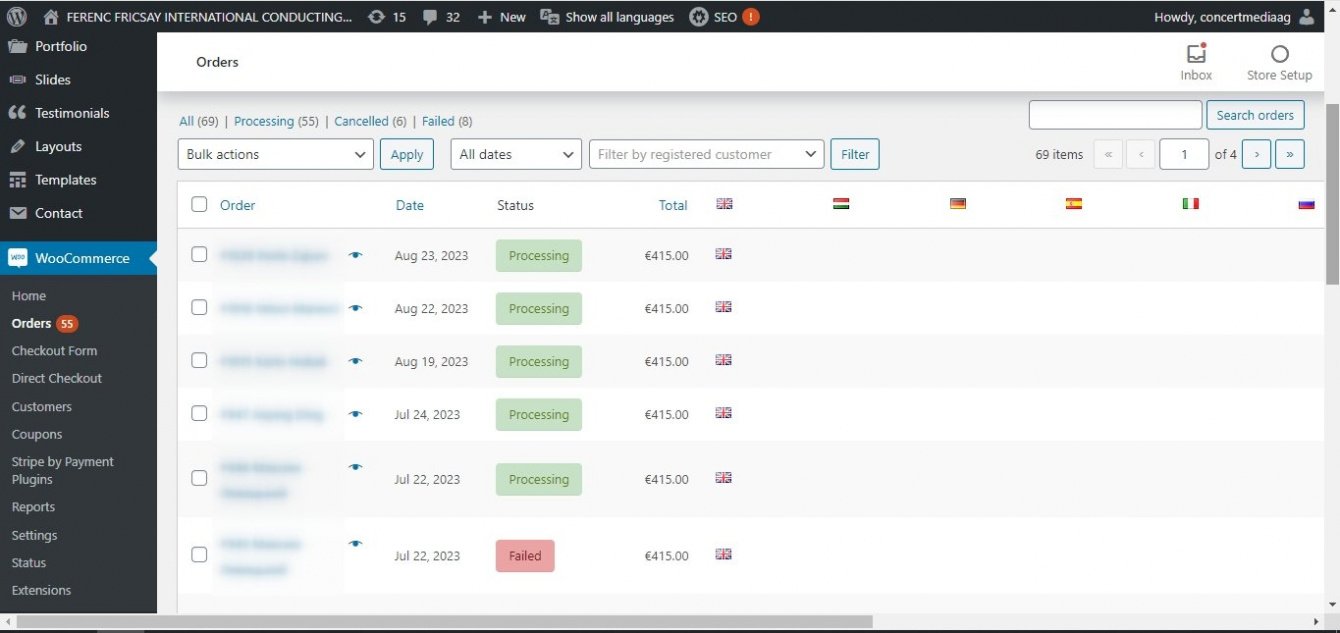Click the Hungarian flag column header
Screen dimensions: 1340x633
coord(841,204)
